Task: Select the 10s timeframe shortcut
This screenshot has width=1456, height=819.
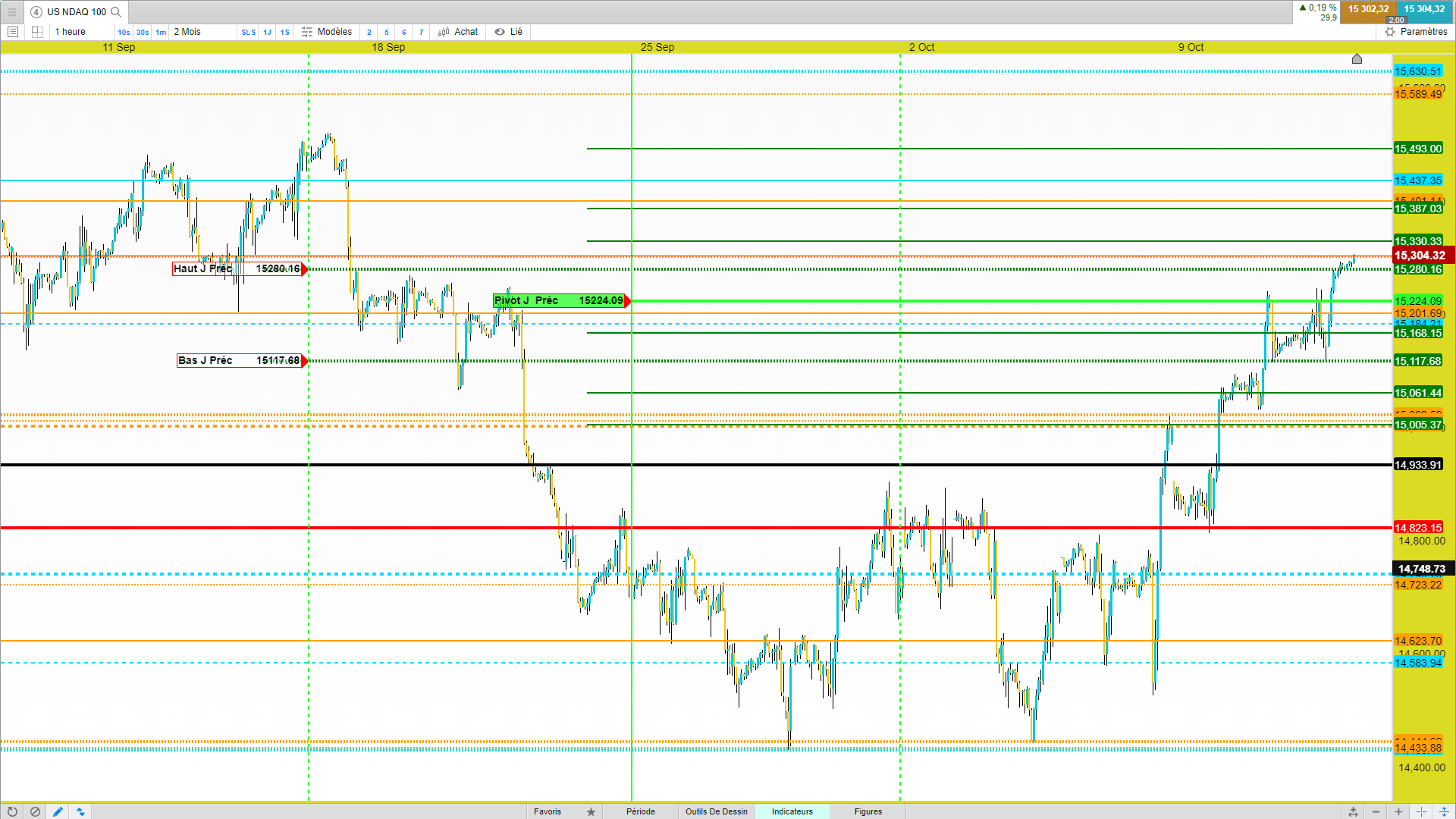Action: coord(124,32)
